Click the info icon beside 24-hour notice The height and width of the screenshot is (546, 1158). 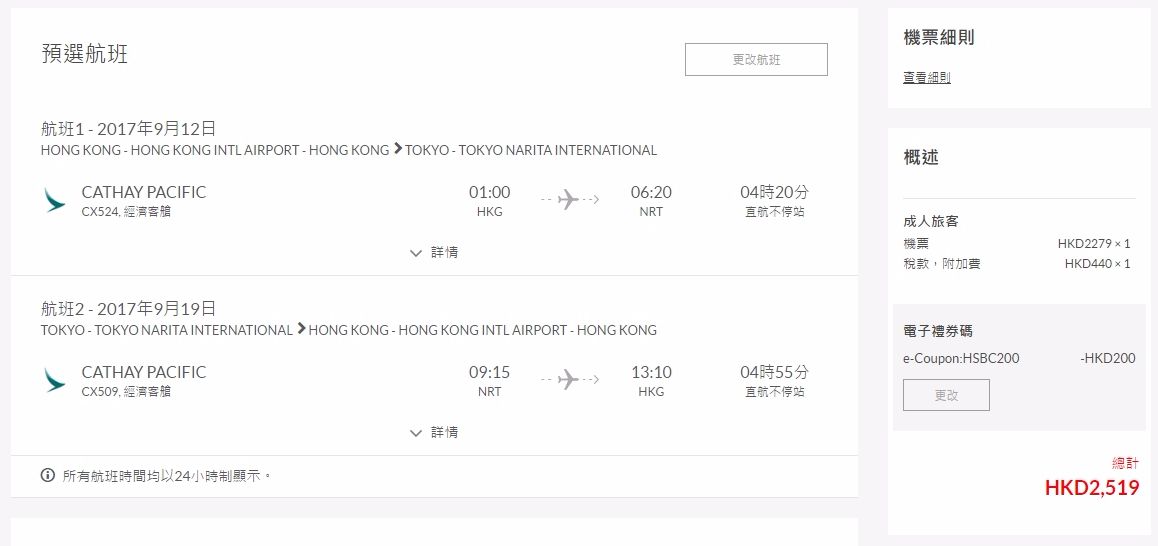click(x=48, y=476)
